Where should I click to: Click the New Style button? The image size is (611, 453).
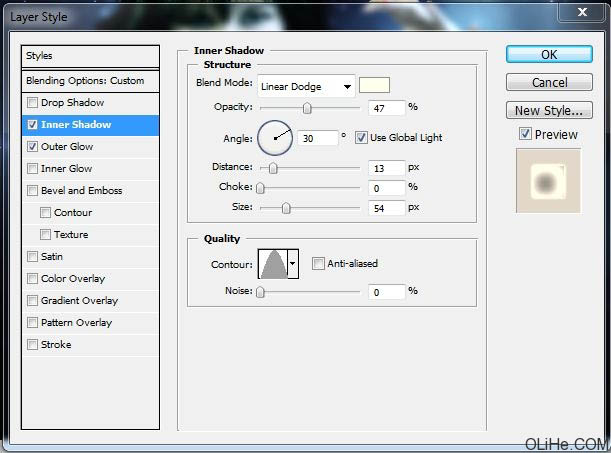(549, 111)
